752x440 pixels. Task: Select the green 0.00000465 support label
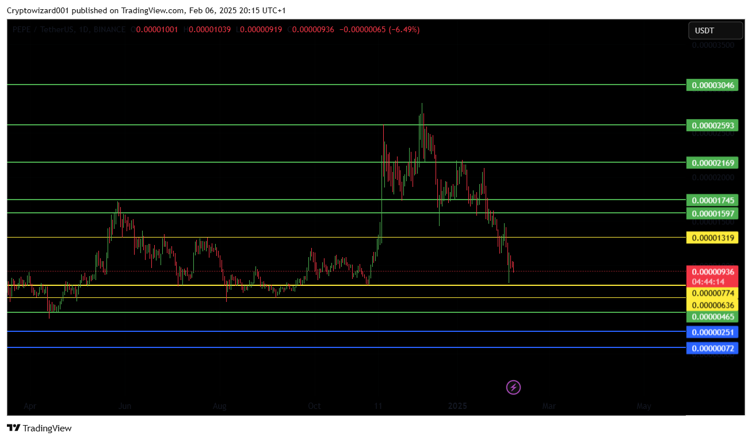(x=713, y=317)
